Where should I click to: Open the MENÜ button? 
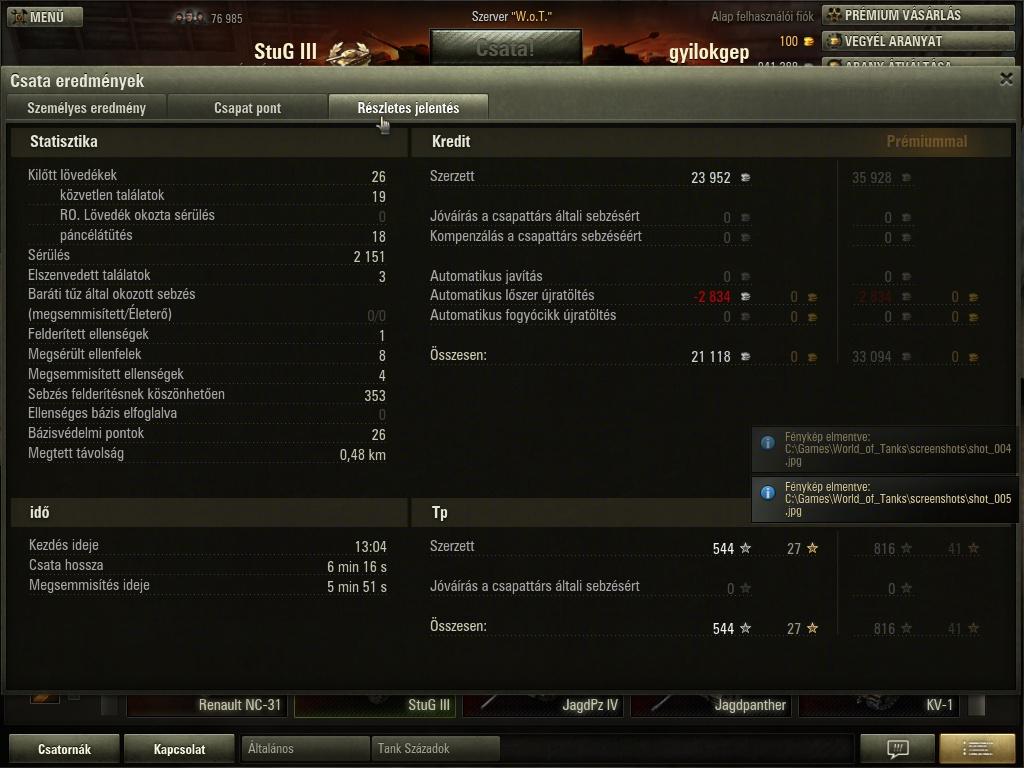pos(44,16)
